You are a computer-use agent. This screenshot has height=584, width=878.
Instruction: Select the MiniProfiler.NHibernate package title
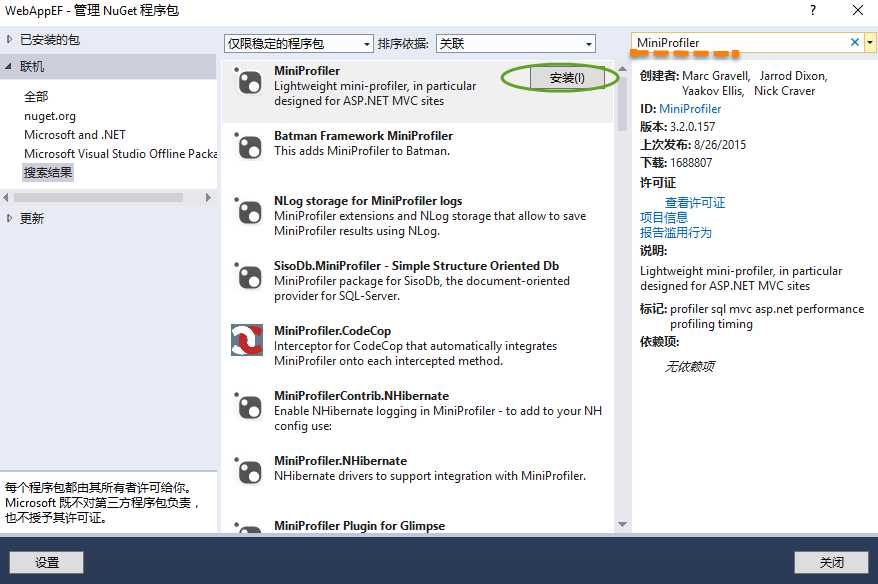pyautogui.click(x=340, y=460)
